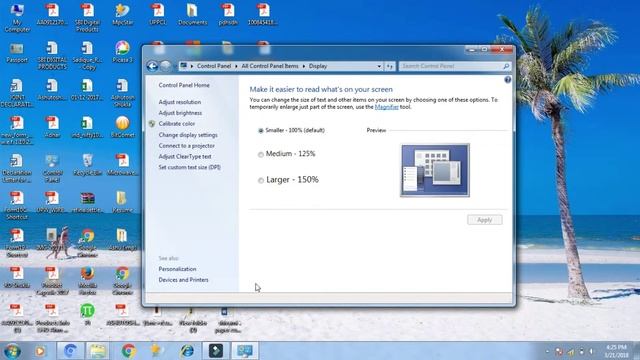Go back with the Back arrow button

[x=152, y=66]
